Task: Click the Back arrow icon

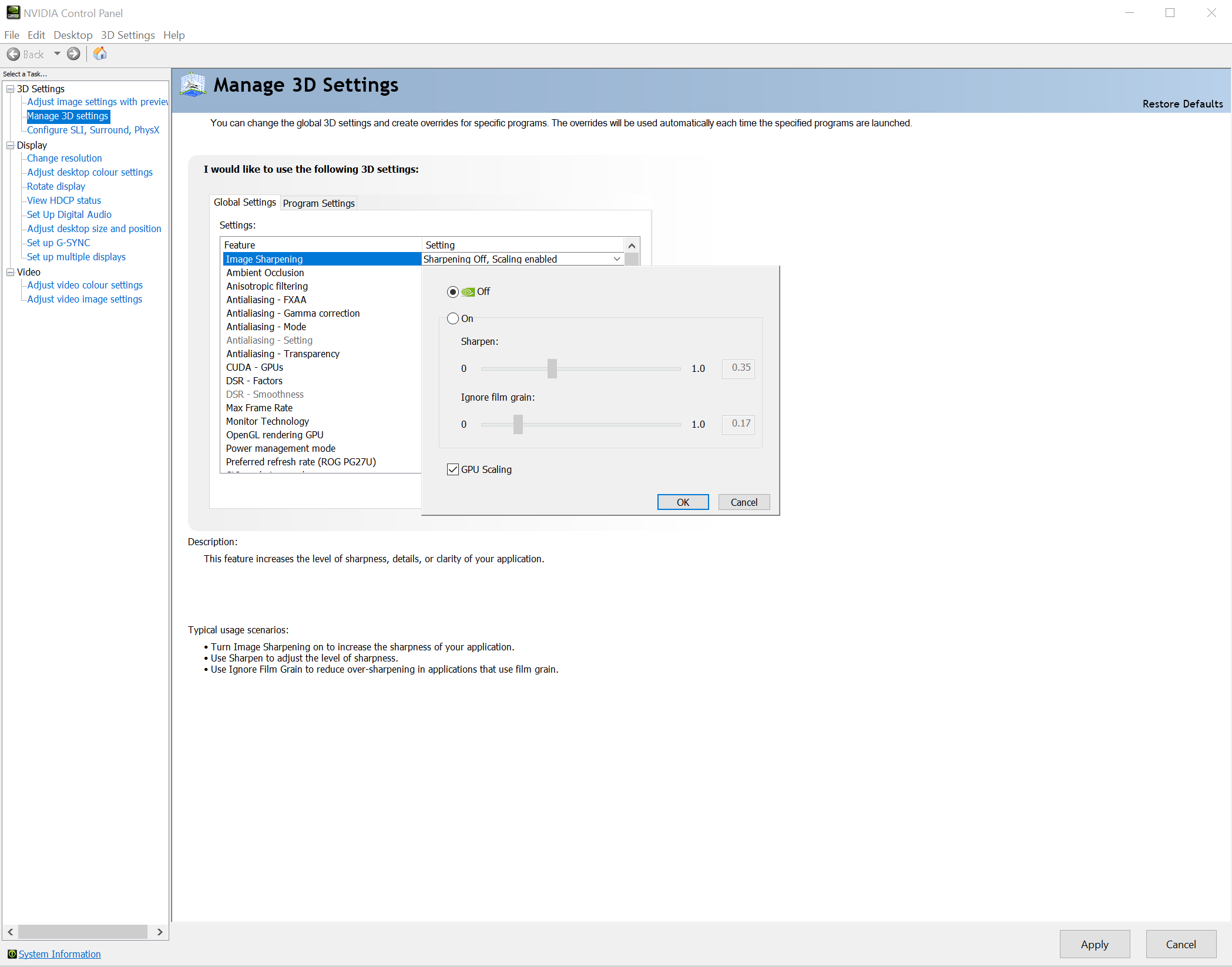Action: coord(14,54)
